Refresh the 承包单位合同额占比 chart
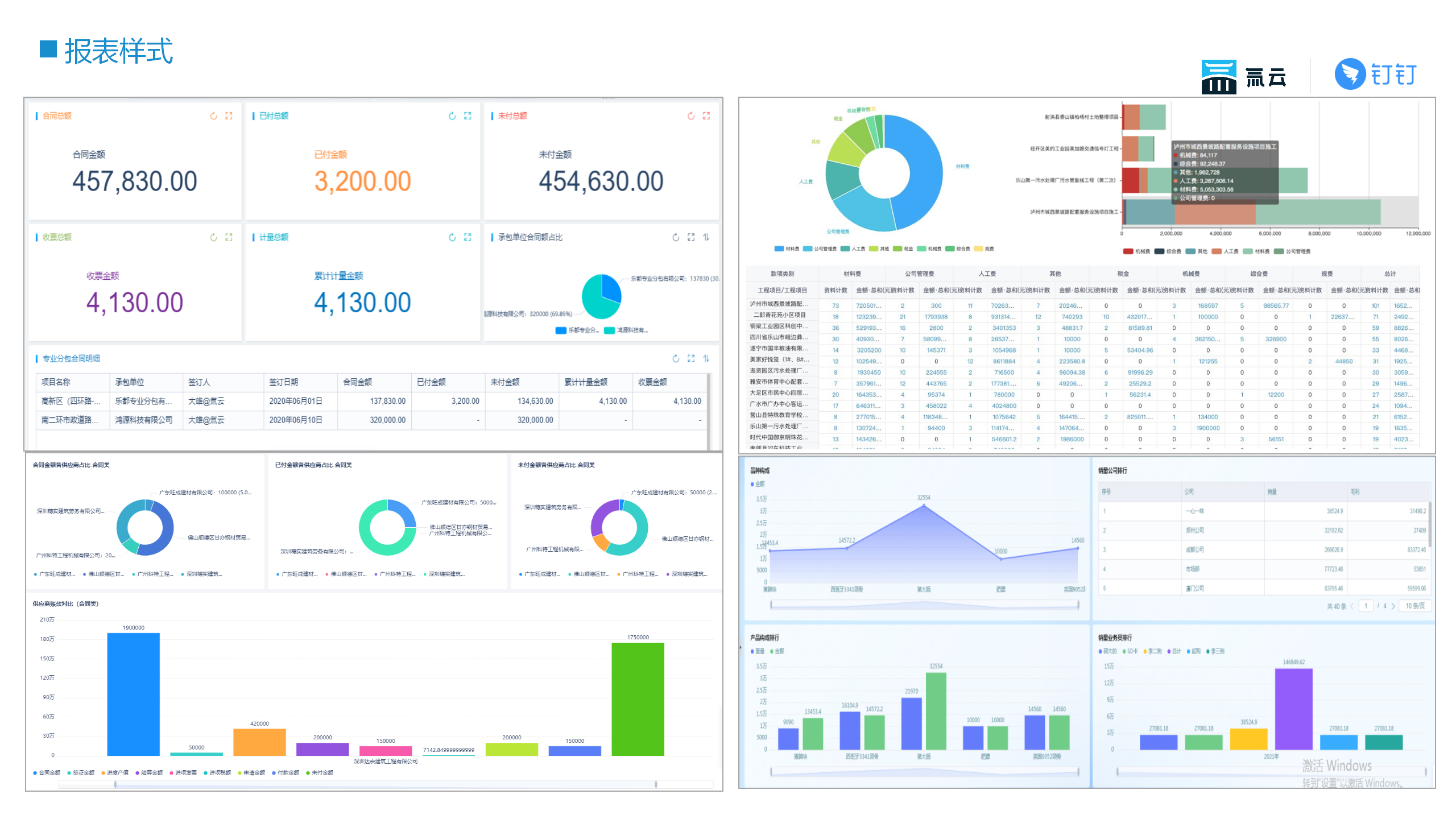1456x819 pixels. tap(676, 237)
